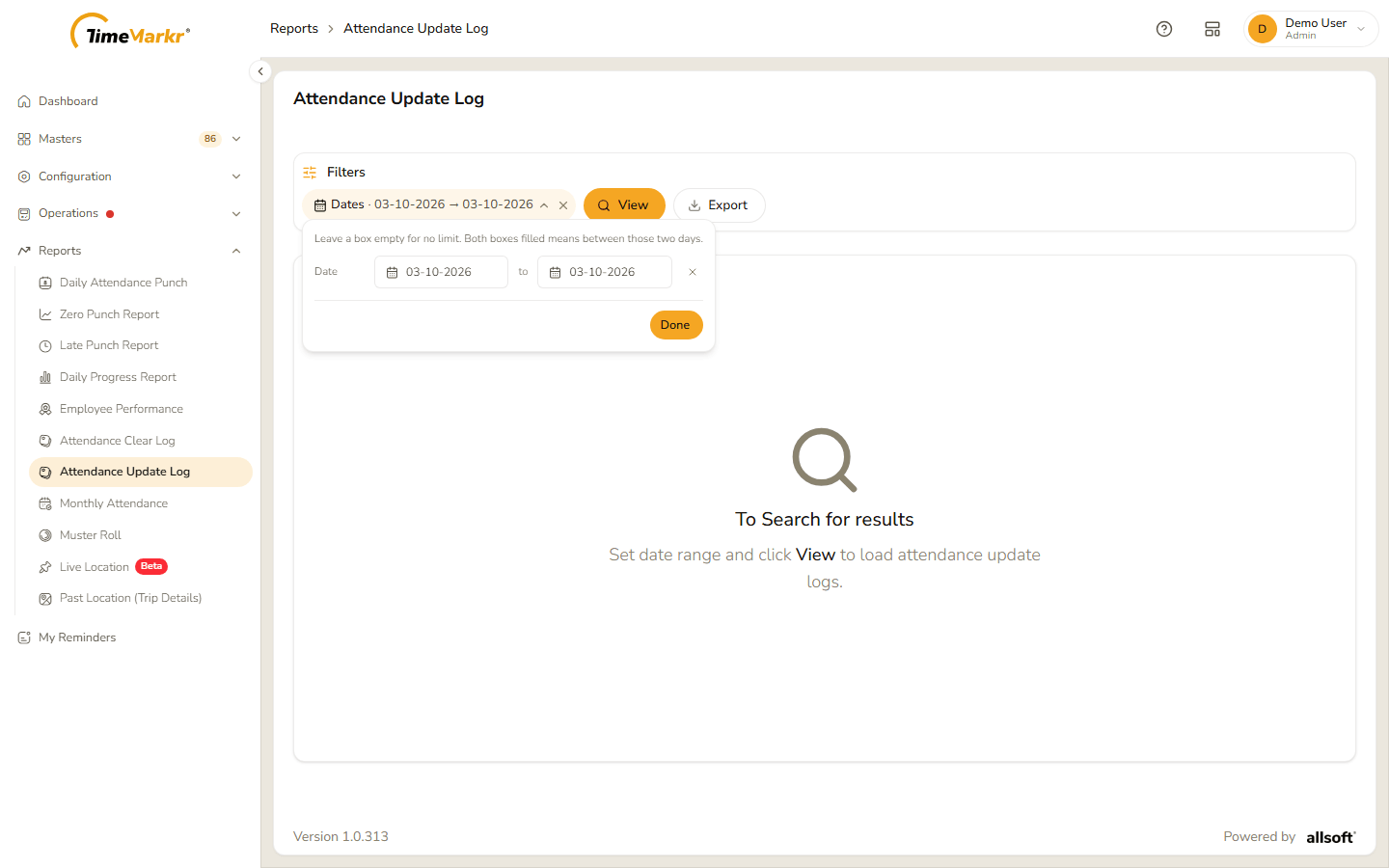Click the View magnifier icon

click(604, 205)
